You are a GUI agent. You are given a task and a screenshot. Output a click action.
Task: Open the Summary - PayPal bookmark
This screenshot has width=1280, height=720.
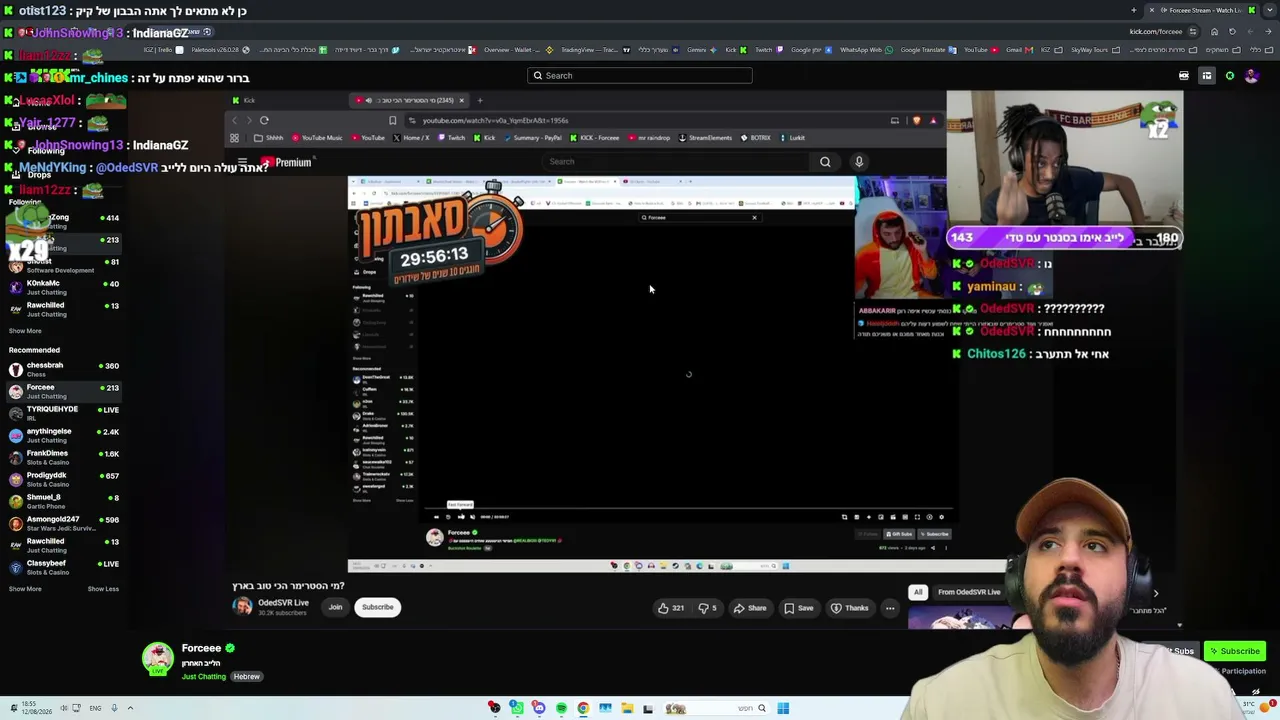tap(533, 138)
